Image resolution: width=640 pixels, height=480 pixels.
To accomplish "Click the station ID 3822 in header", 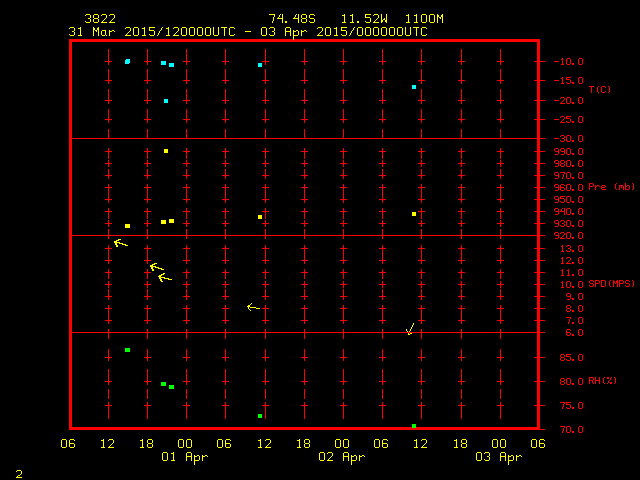I will click(99, 19).
